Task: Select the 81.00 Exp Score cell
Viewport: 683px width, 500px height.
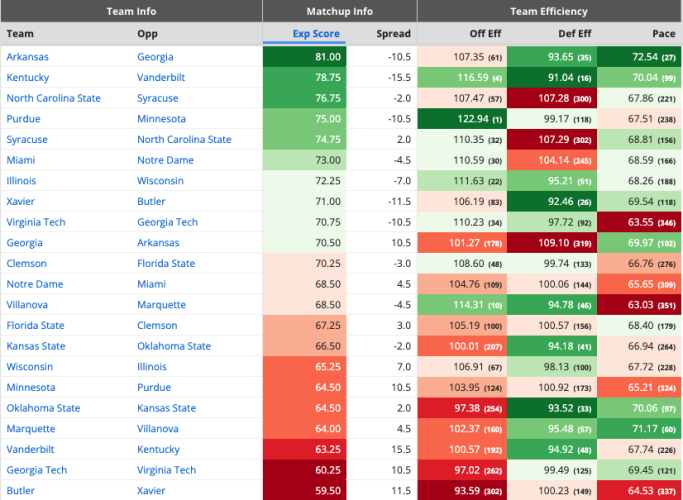Action: click(304, 57)
